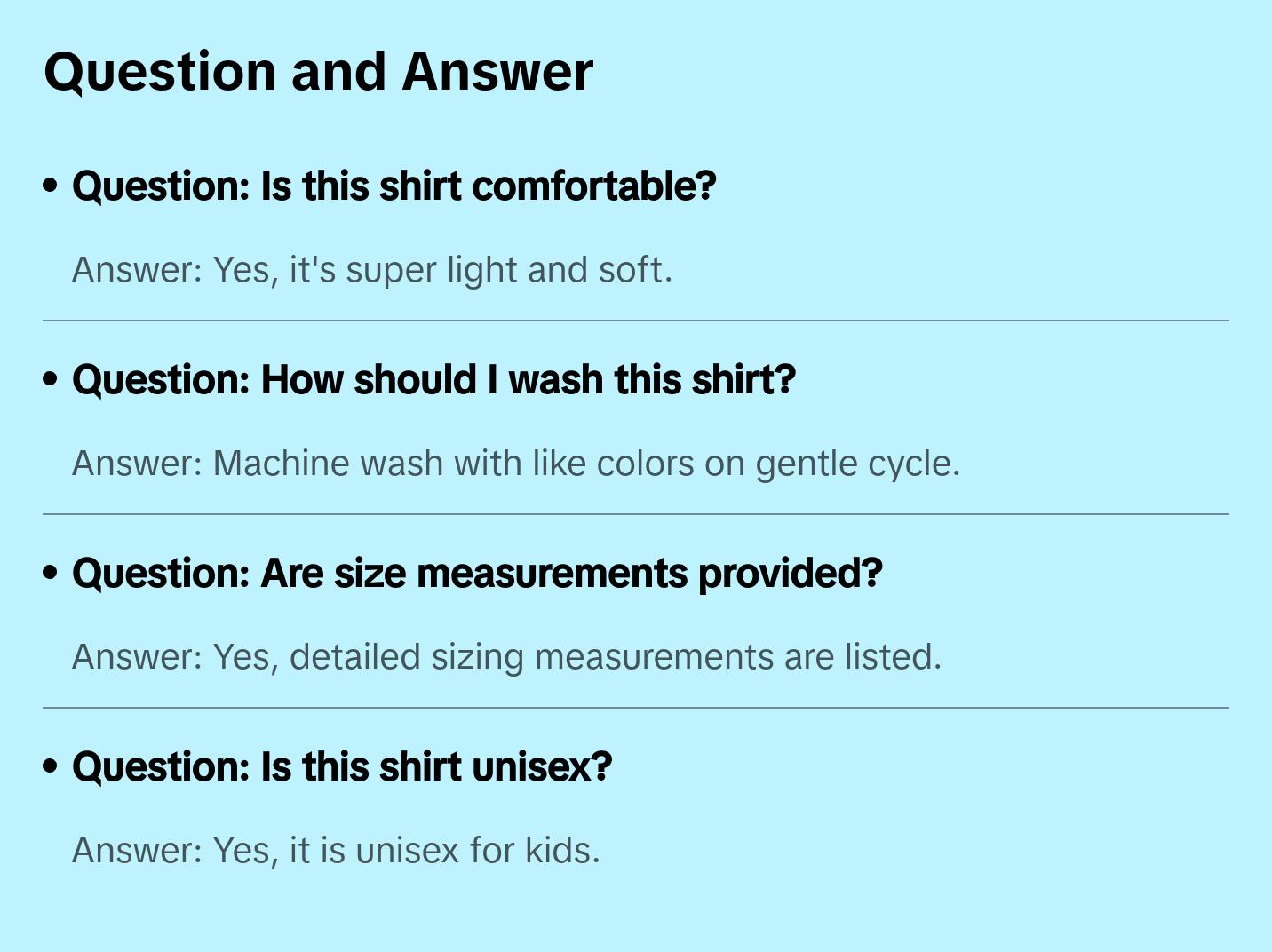Click the bullet beside the comfortable question

point(51,186)
